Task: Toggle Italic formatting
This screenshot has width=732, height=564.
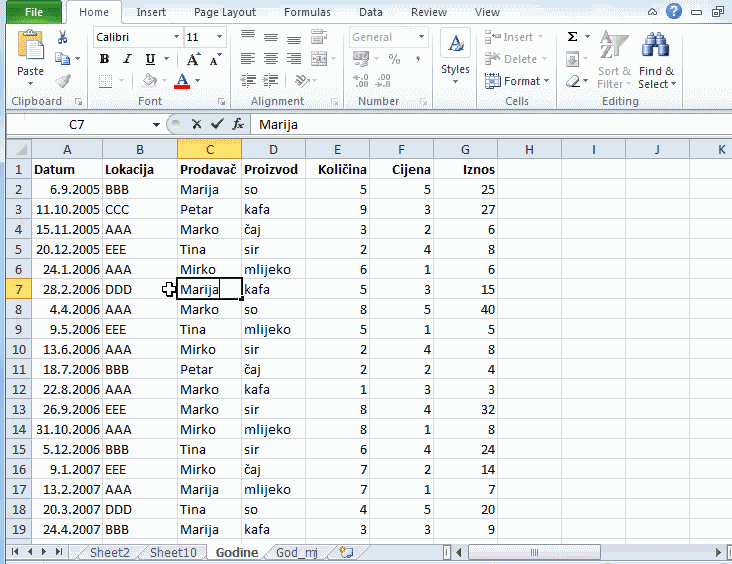Action: [x=126, y=59]
